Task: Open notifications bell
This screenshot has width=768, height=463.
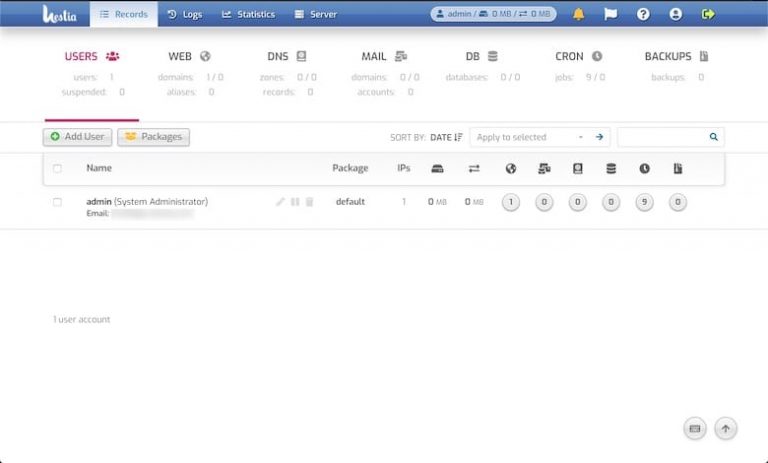Action: [578, 14]
